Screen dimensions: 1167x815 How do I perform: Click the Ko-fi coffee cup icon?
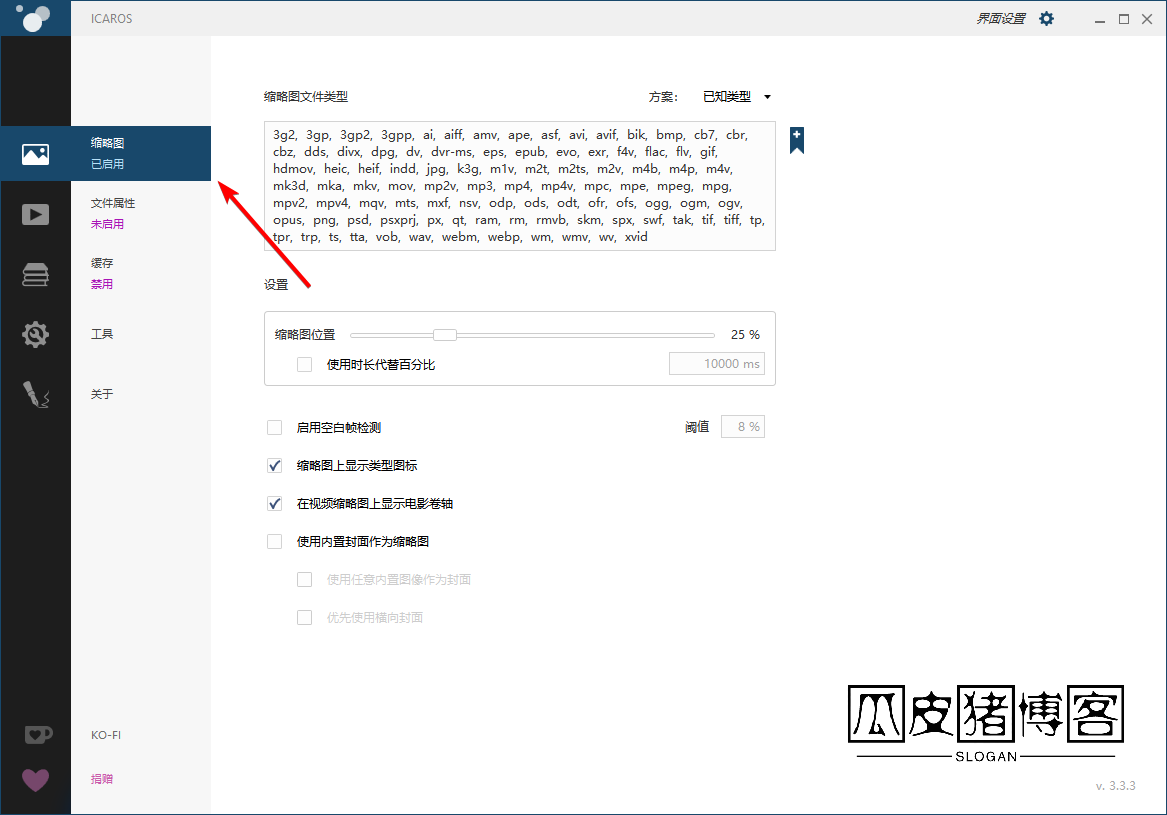tap(37, 735)
